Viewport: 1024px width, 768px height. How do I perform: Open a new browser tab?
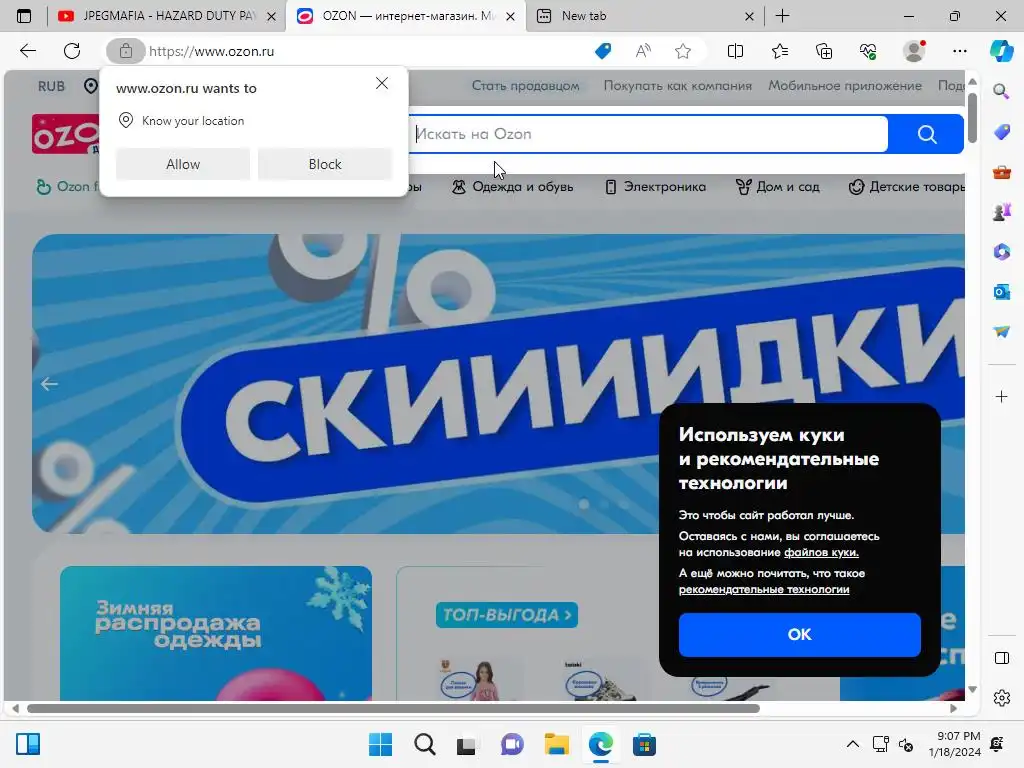[782, 16]
